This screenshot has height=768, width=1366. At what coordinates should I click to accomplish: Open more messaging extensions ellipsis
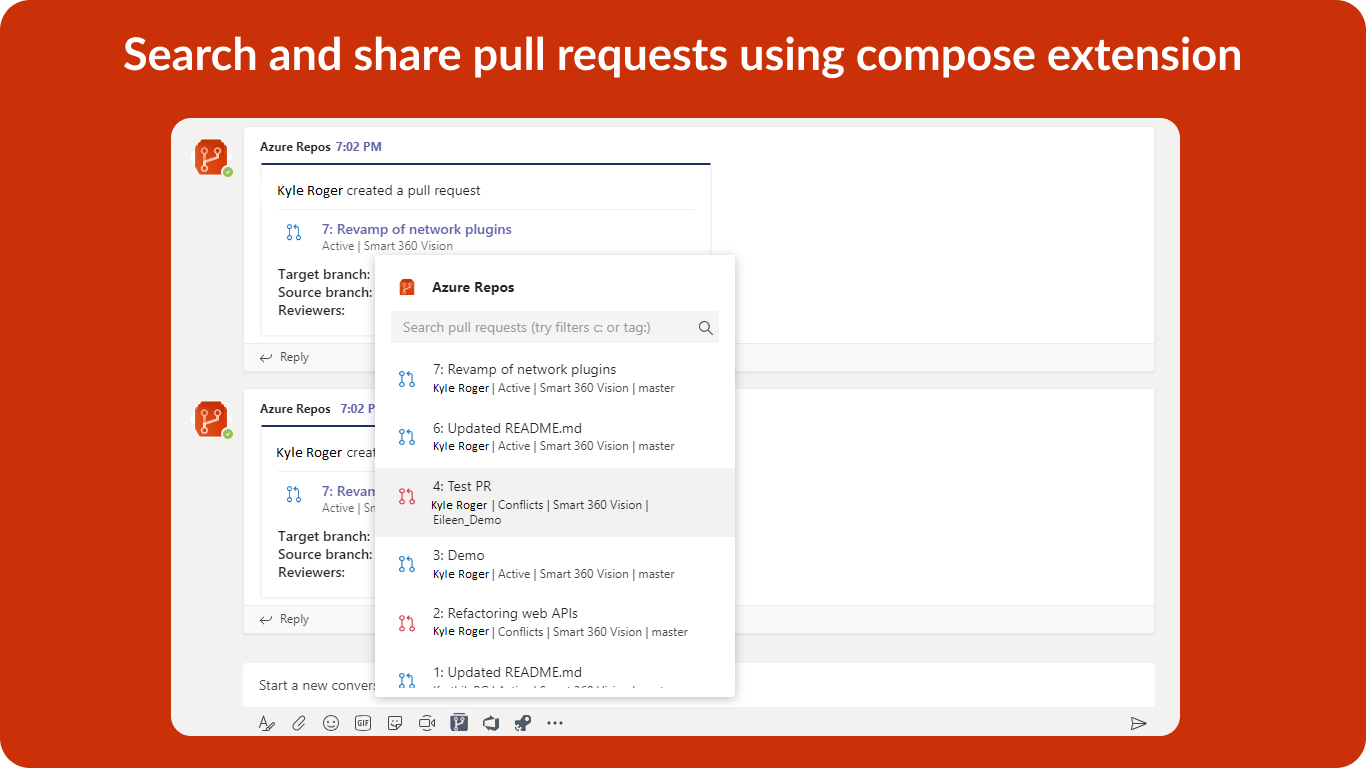pos(555,723)
